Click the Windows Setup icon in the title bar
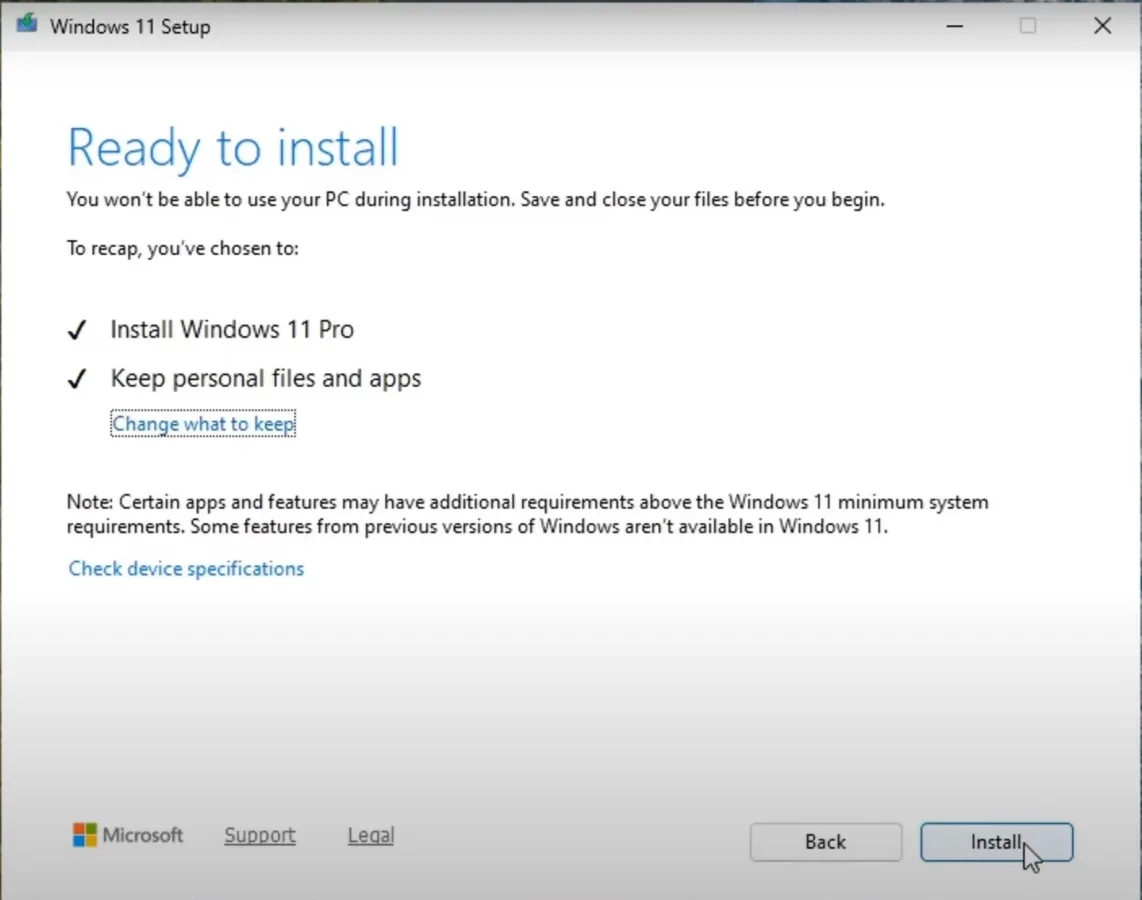 (25, 25)
